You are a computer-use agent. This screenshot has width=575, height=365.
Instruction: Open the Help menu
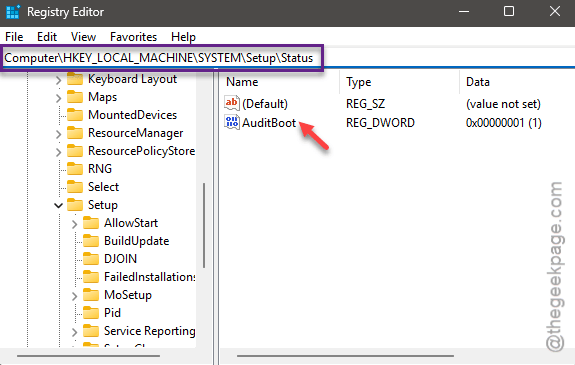point(183,37)
